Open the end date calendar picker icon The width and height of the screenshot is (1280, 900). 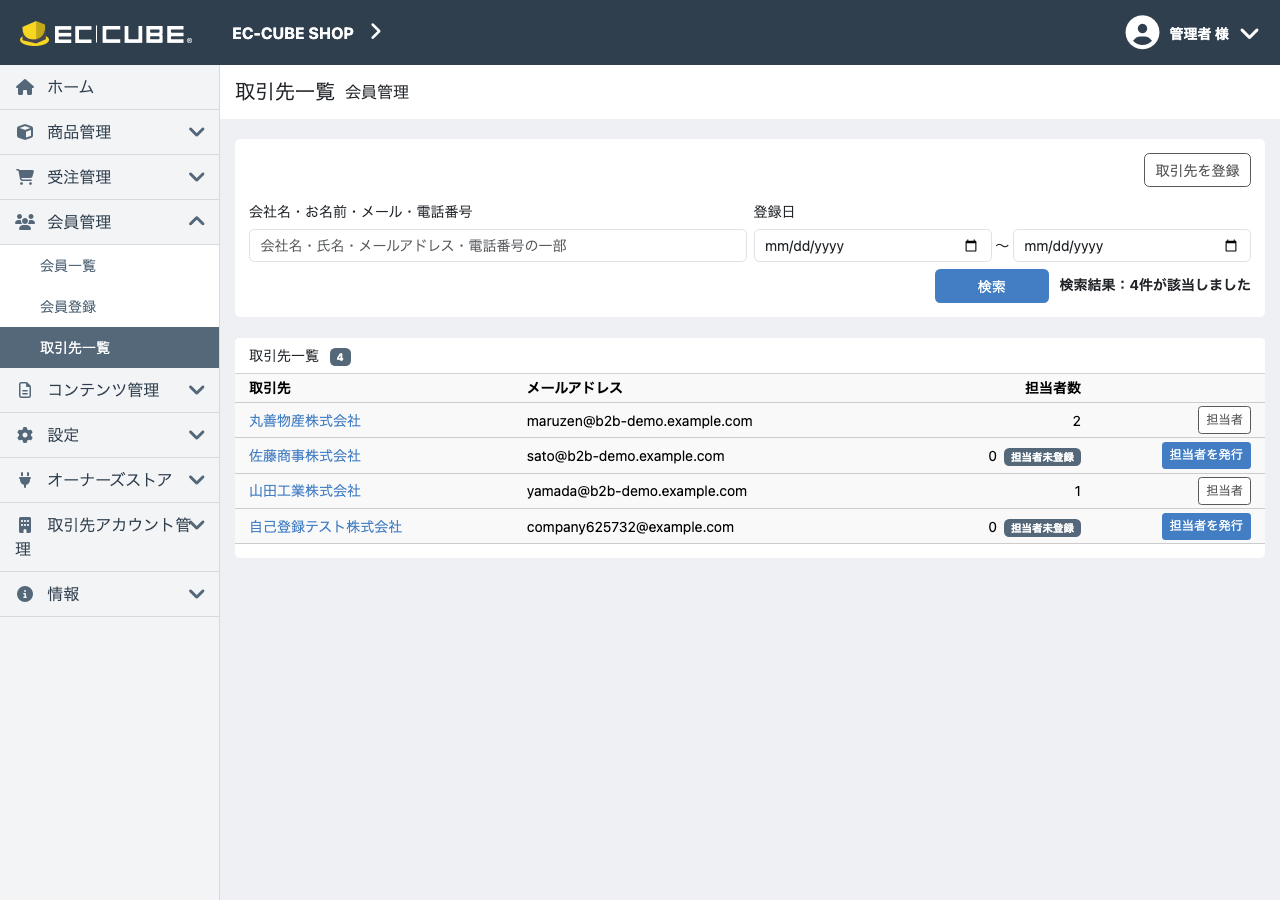click(1231, 246)
